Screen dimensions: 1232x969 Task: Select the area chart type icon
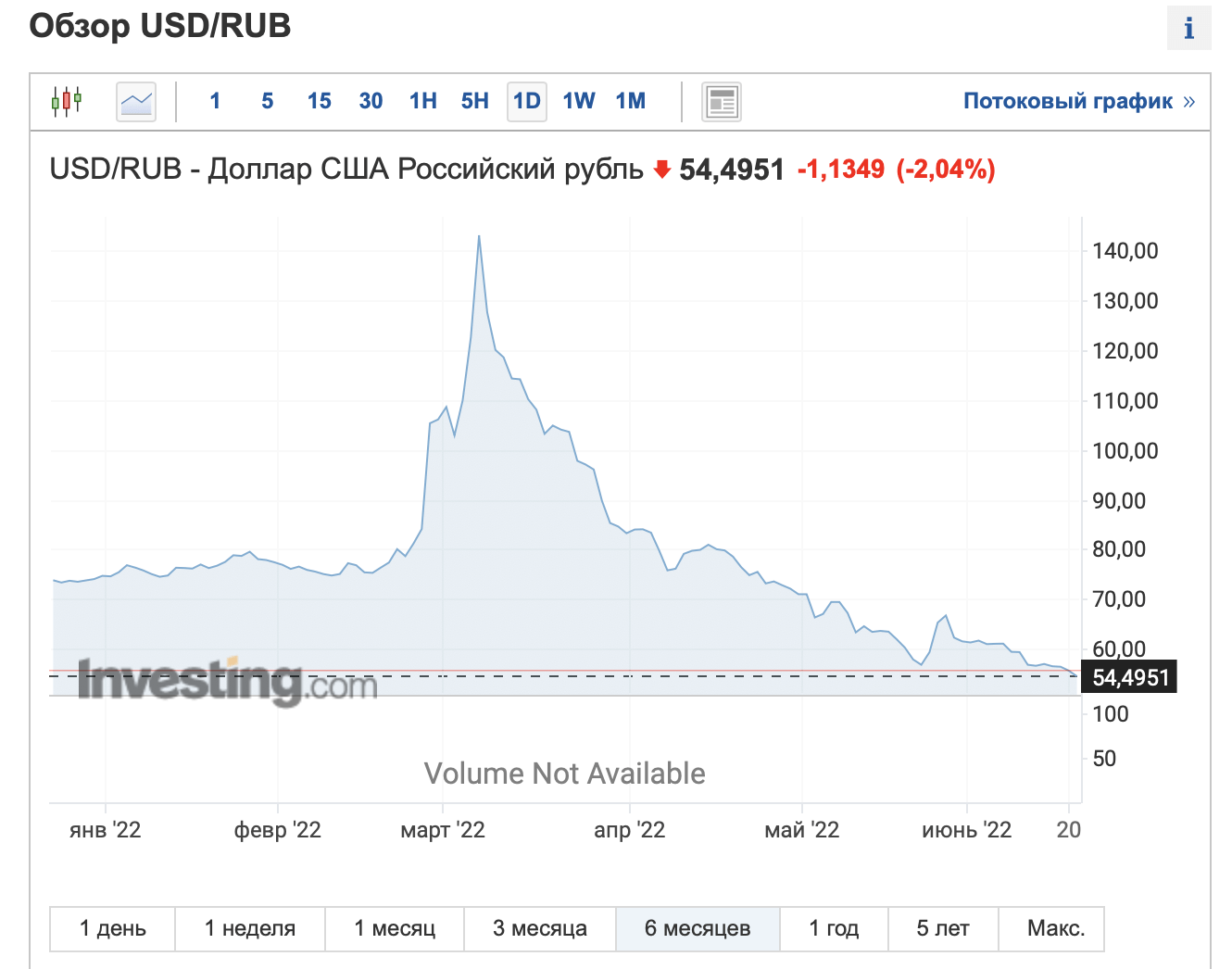[136, 101]
